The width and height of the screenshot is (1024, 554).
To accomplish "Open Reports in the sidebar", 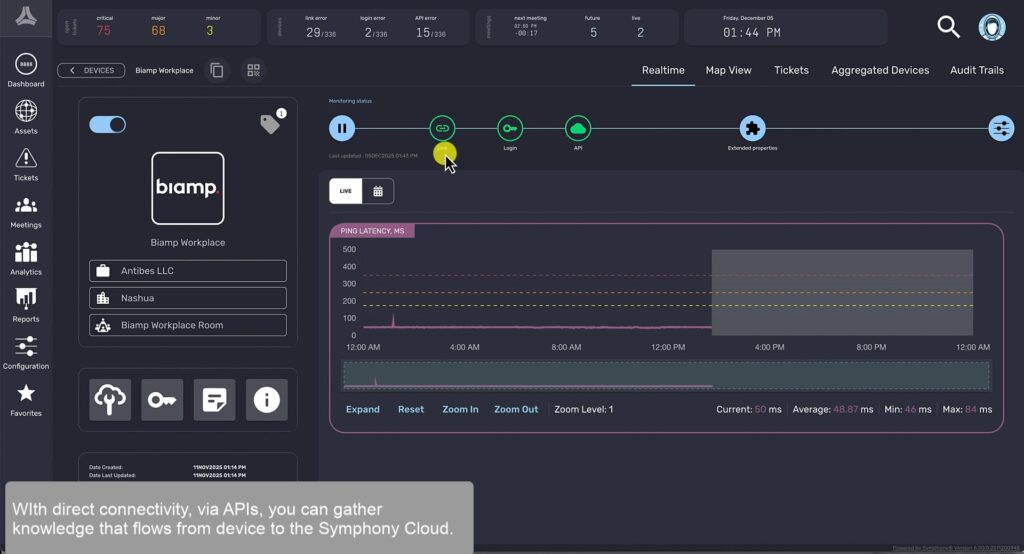I will (x=25, y=306).
